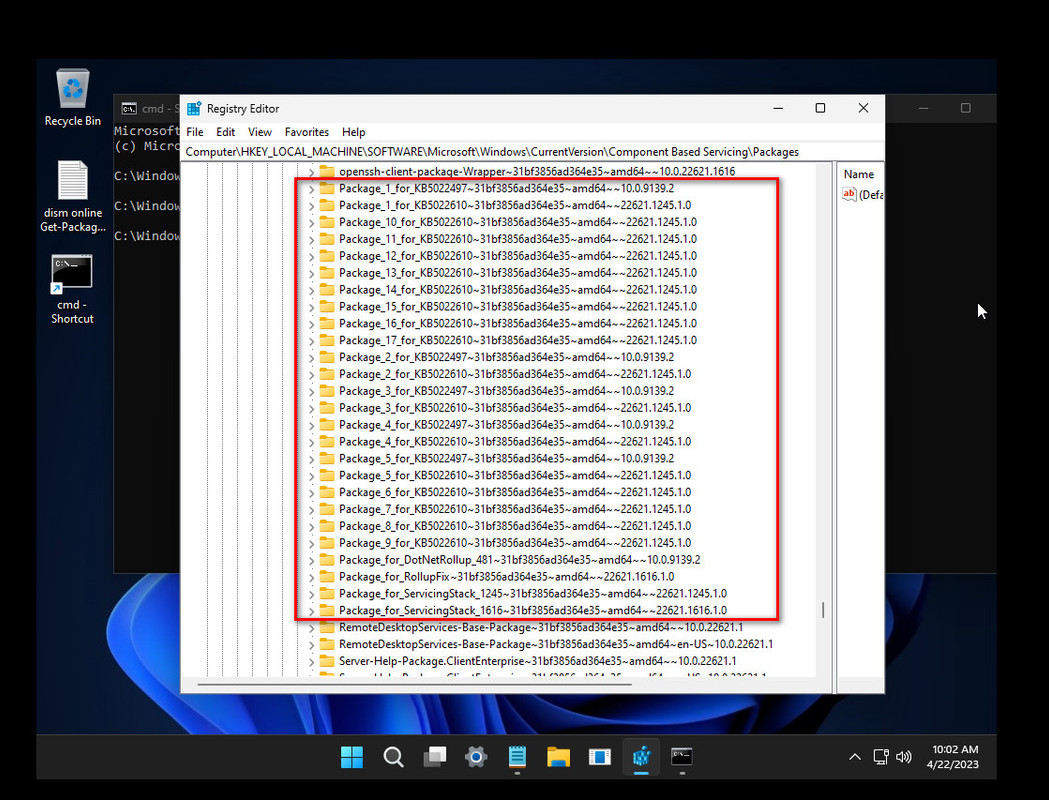Click the cmd window title bar icon
The width and height of the screenshot is (1049, 800).
pyautogui.click(x=129, y=108)
